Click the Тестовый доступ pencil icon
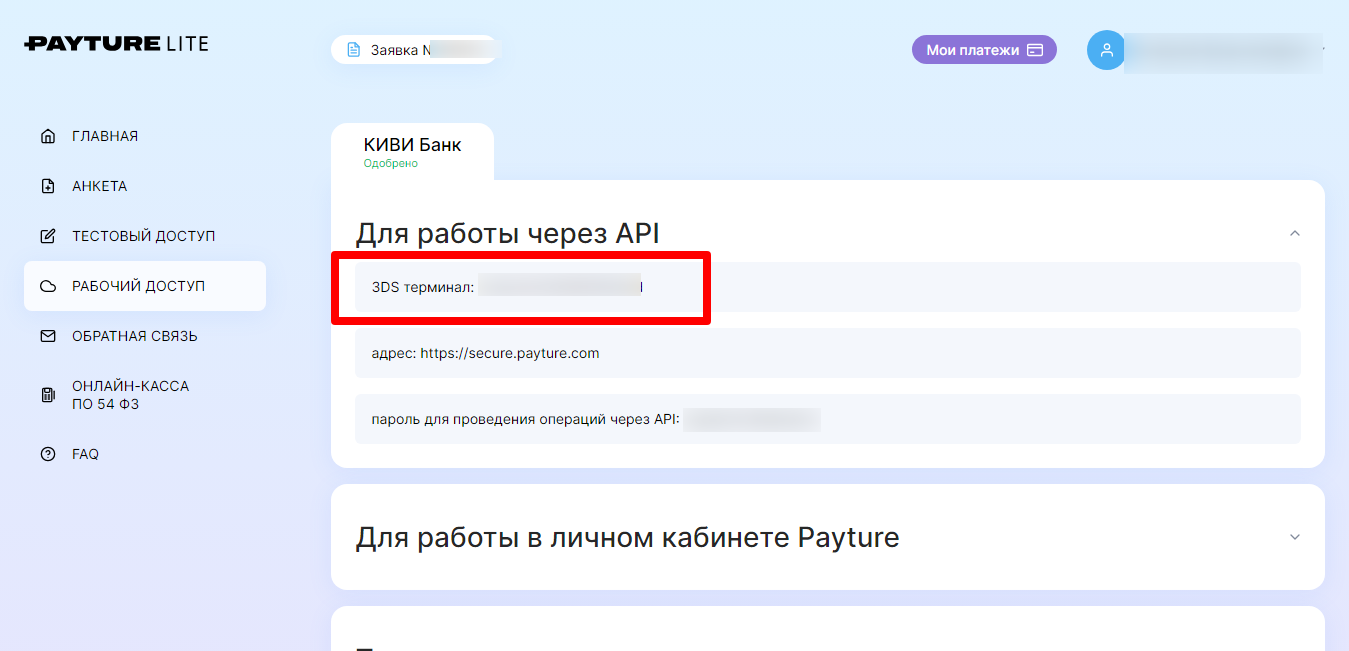The image size is (1349, 651). (x=47, y=235)
